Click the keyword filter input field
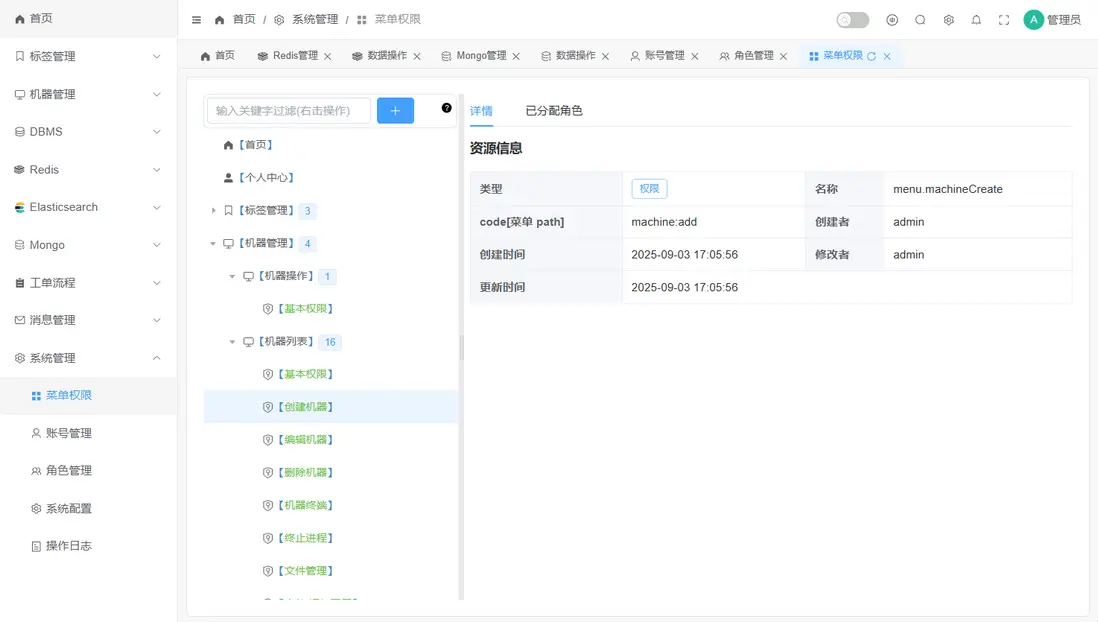1098x622 pixels. (288, 111)
